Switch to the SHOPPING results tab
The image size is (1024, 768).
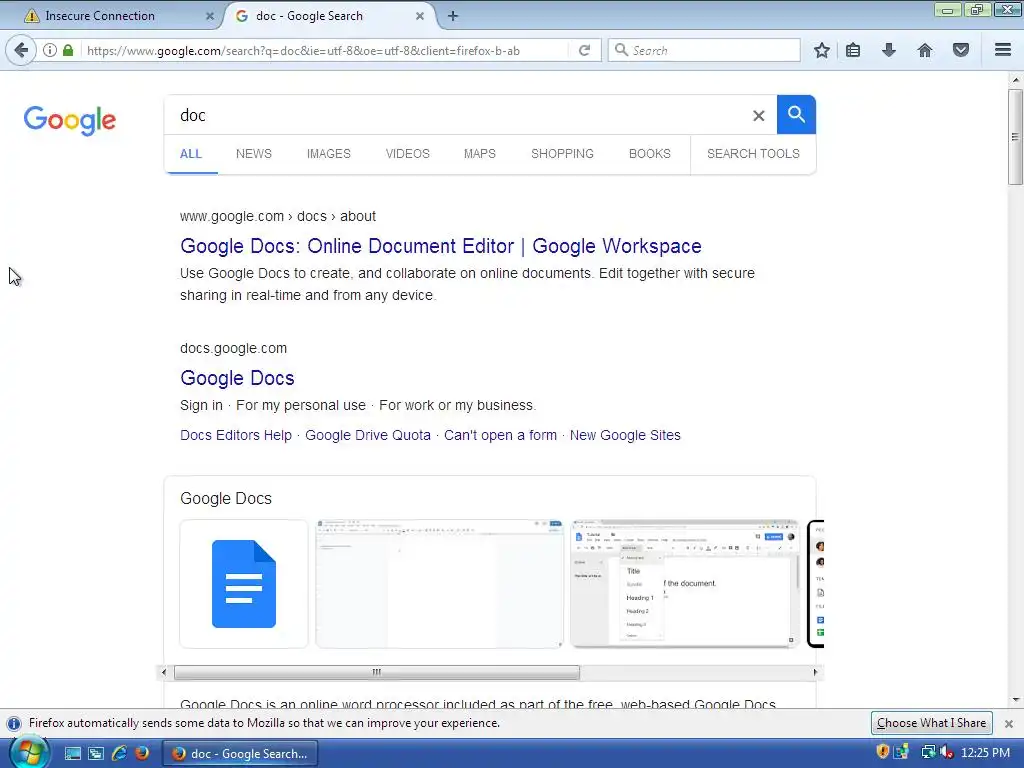562,154
